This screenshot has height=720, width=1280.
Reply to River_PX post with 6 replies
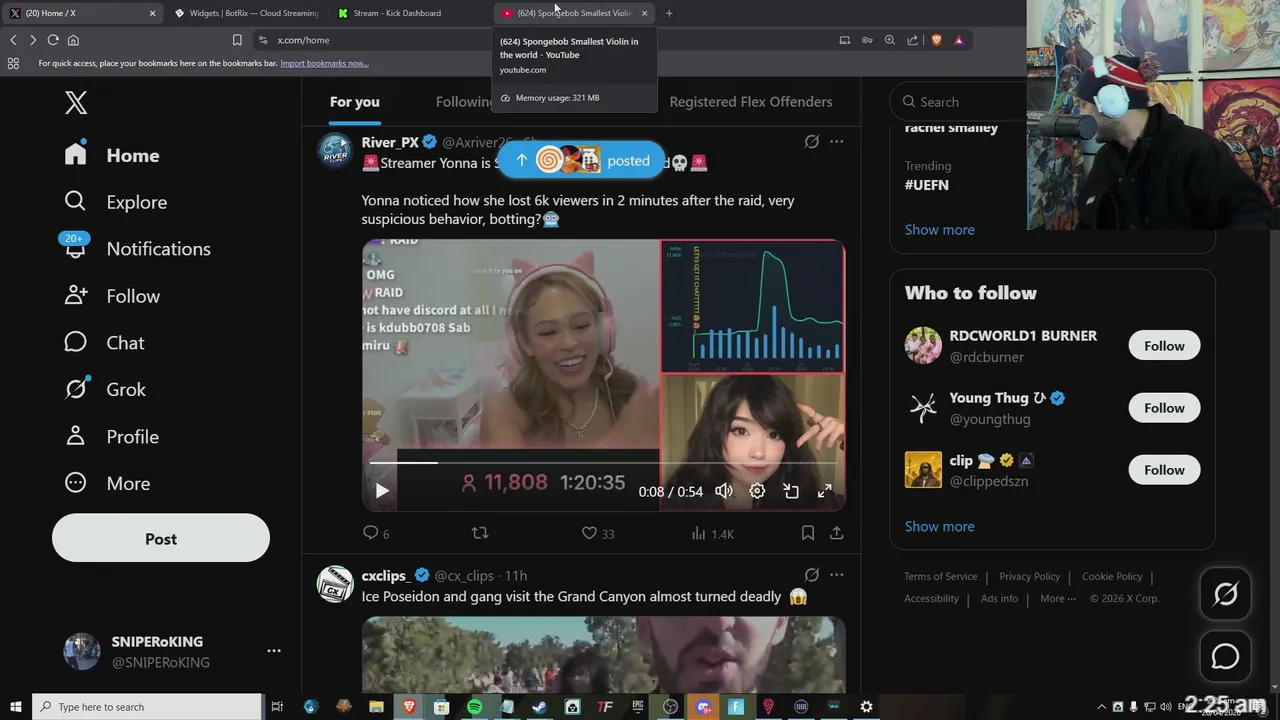pyautogui.click(x=376, y=534)
